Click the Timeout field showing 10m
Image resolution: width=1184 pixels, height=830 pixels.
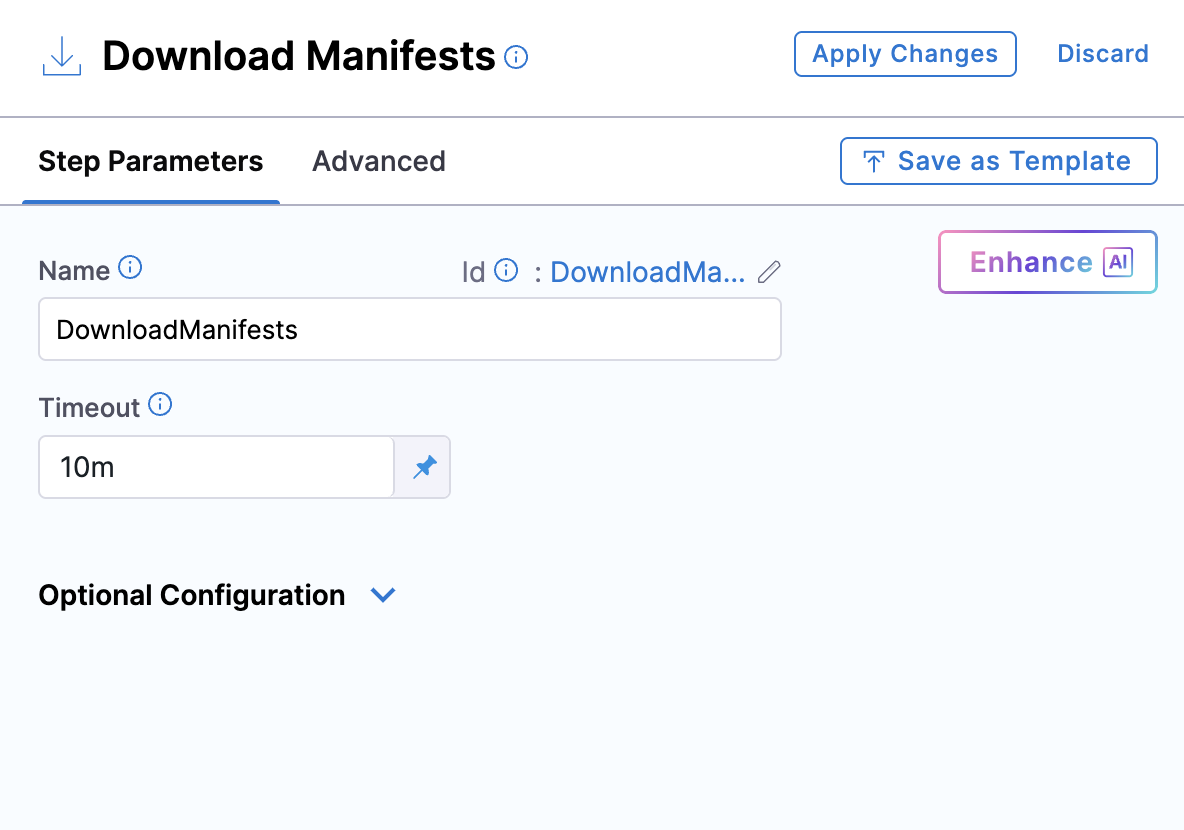(x=216, y=467)
